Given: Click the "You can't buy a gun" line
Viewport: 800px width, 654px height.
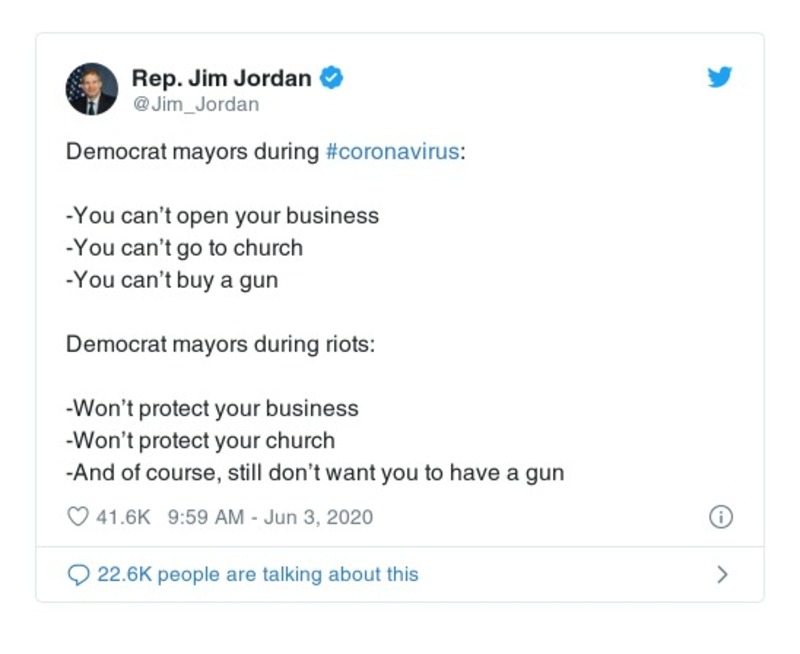Looking at the screenshot, I should [x=172, y=280].
